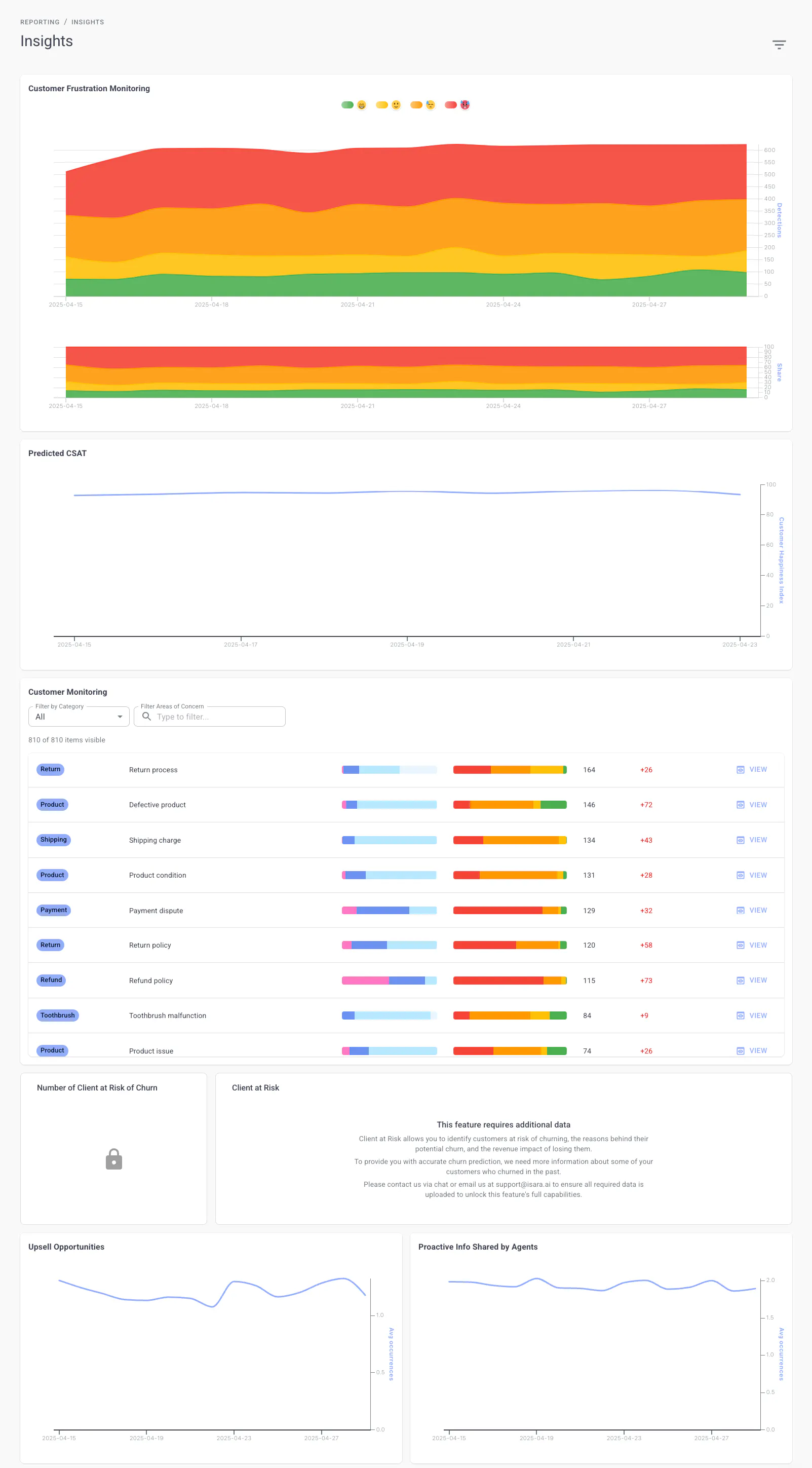Click the 'Payment dispute' area text
Image resolution: width=812 pixels, height=1468 pixels.
pyautogui.click(x=156, y=911)
